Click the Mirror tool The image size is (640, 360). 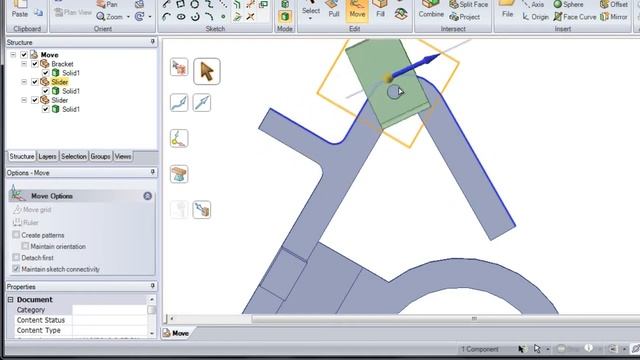(x=614, y=17)
